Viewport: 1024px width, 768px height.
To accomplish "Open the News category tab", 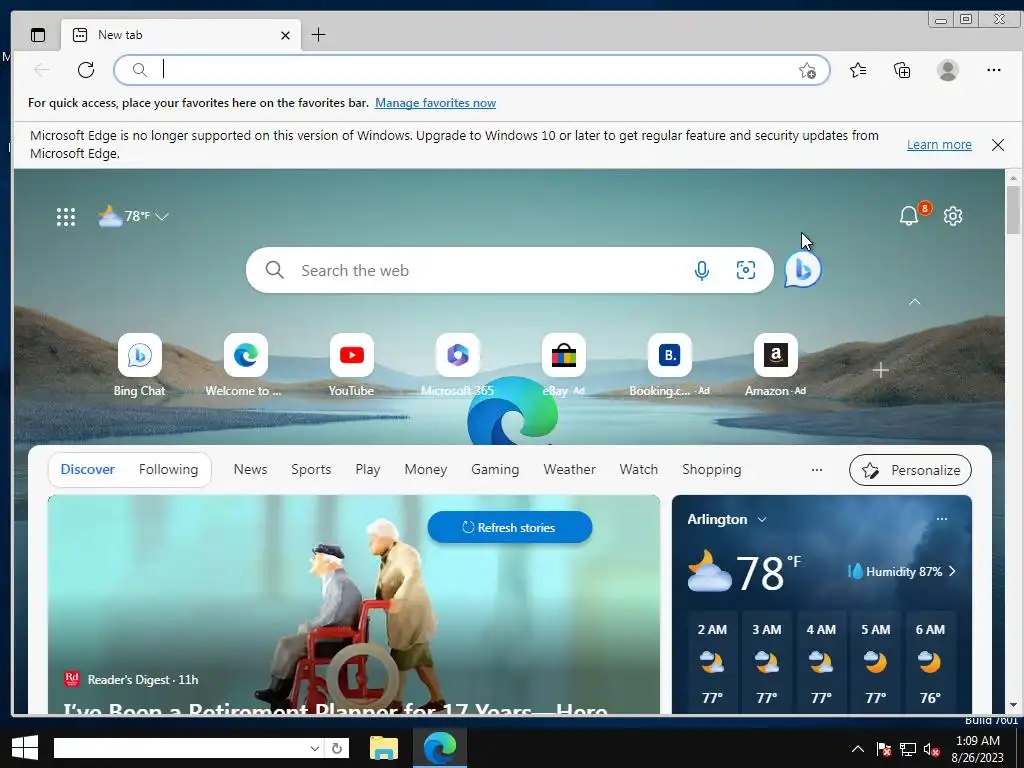I will pyautogui.click(x=250, y=470).
